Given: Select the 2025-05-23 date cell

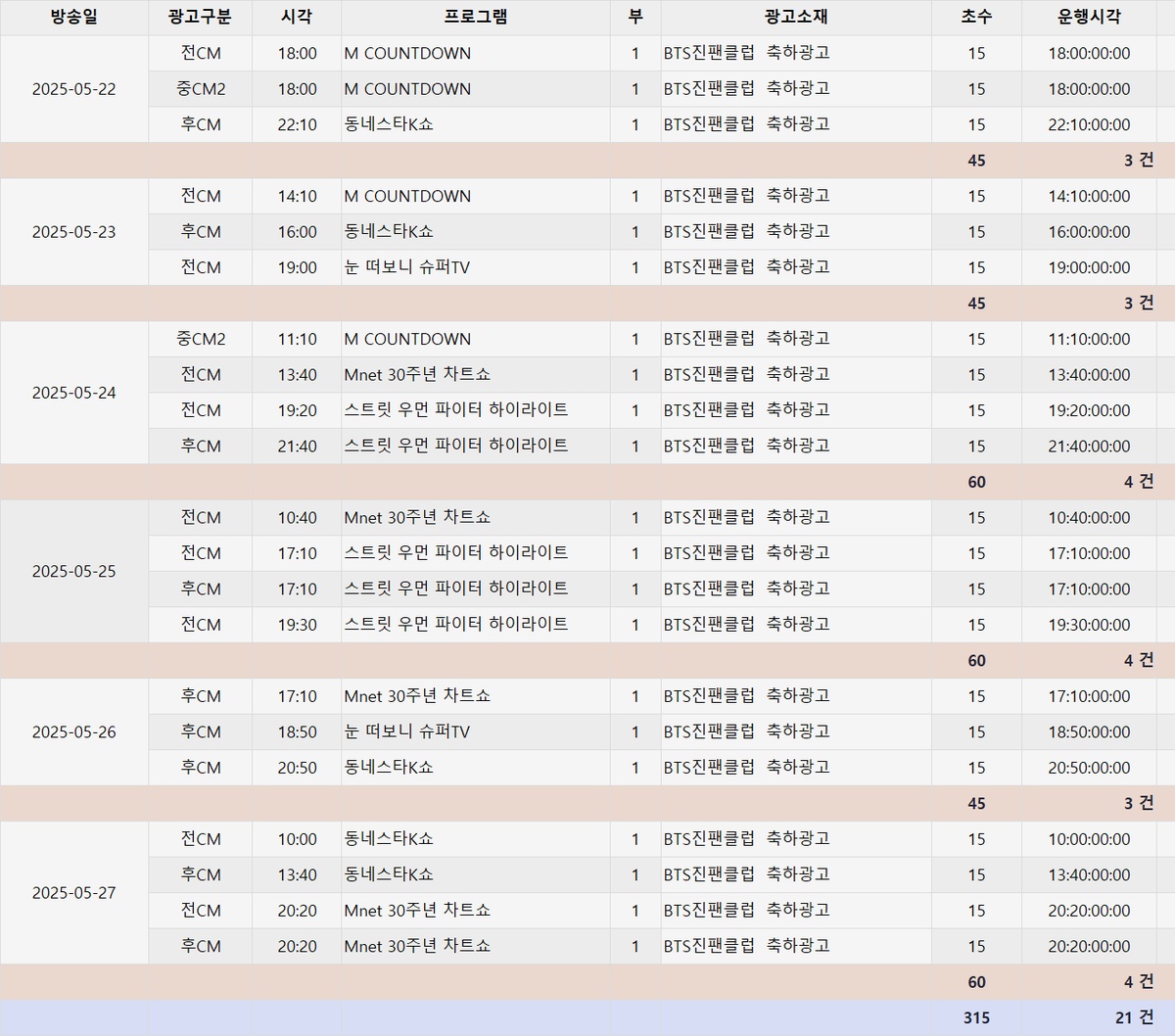Looking at the screenshot, I should 73,232.
